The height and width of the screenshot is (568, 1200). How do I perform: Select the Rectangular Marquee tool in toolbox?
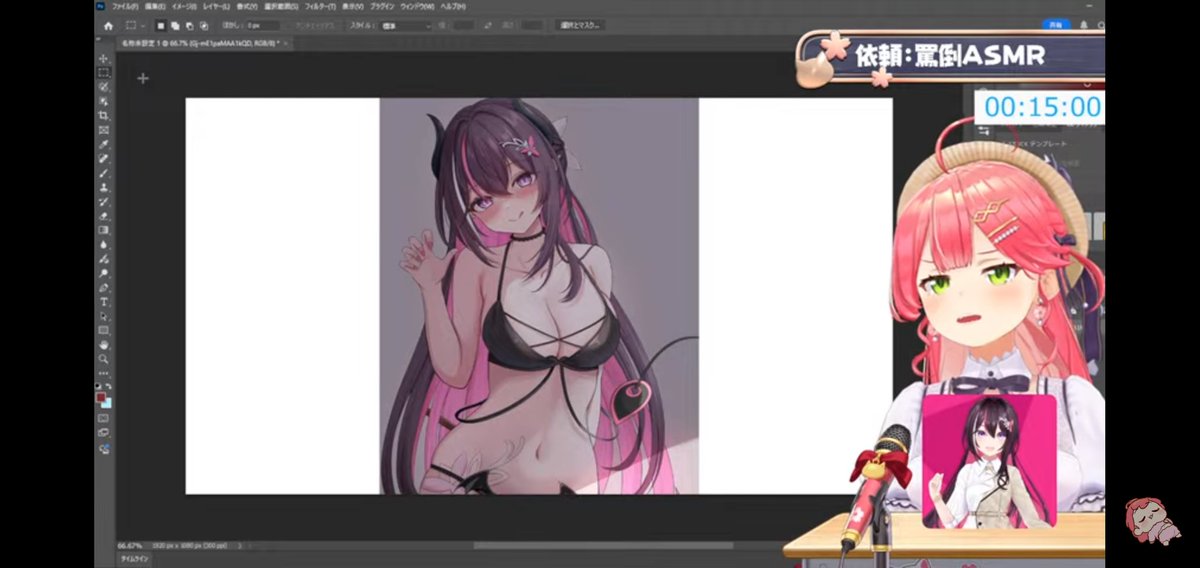[104, 72]
